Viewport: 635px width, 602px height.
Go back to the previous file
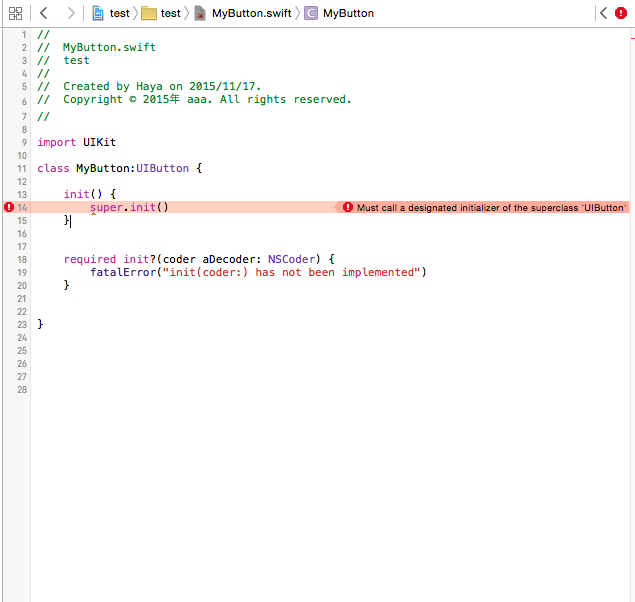(x=44, y=13)
